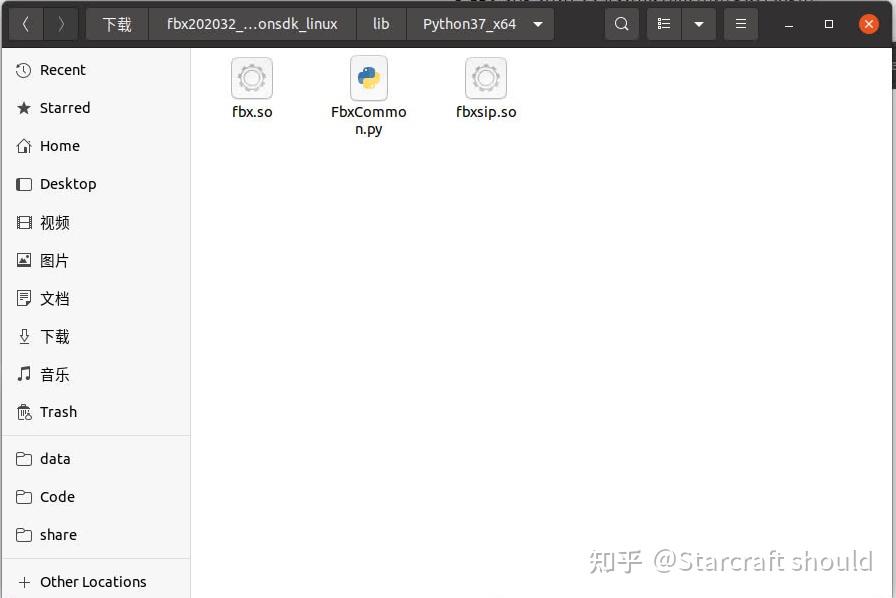The image size is (896, 598).
Task: Select the FbxCommon.py Python file
Action: pos(368,78)
